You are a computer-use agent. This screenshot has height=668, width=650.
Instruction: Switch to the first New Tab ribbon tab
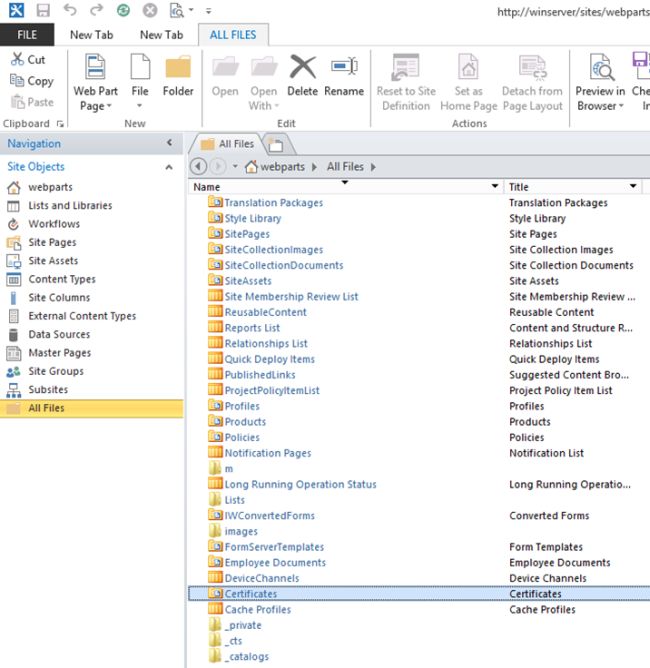tap(92, 35)
